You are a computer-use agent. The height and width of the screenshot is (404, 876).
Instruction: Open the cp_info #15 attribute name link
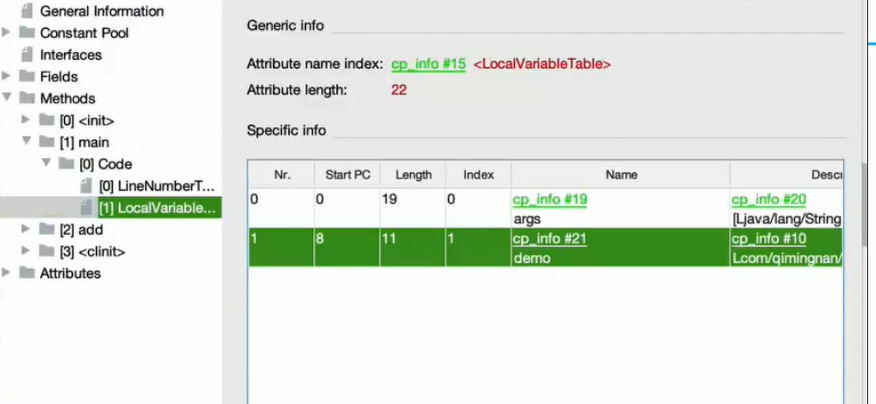click(428, 64)
